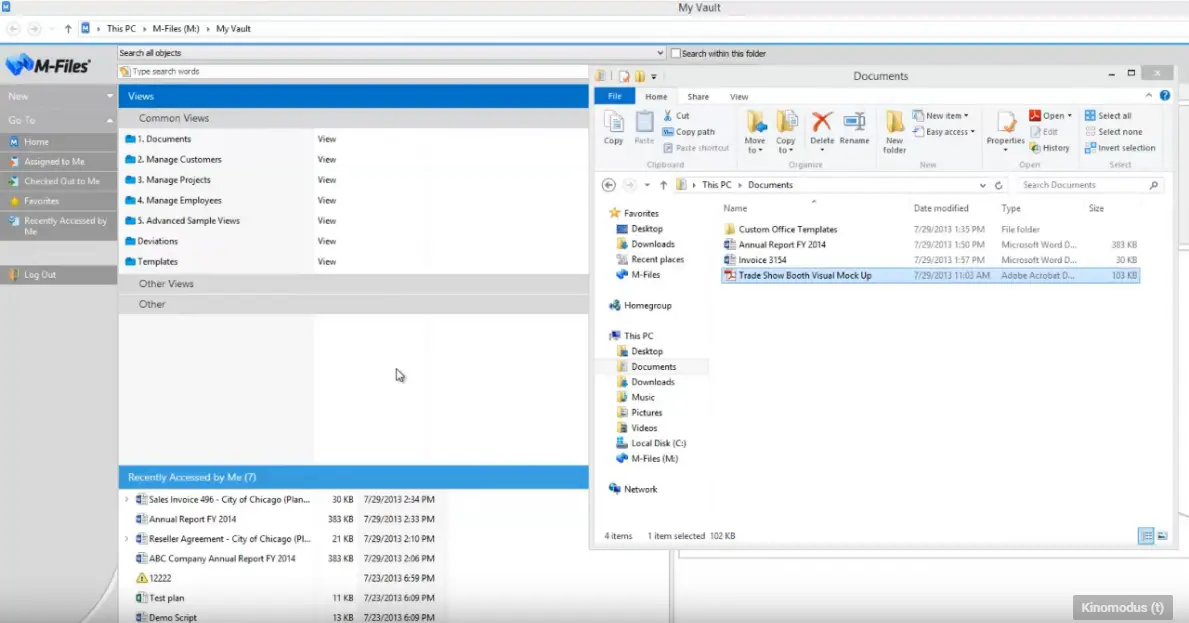Click Log Out in M-Files sidebar
1189x623 pixels.
tap(40, 275)
